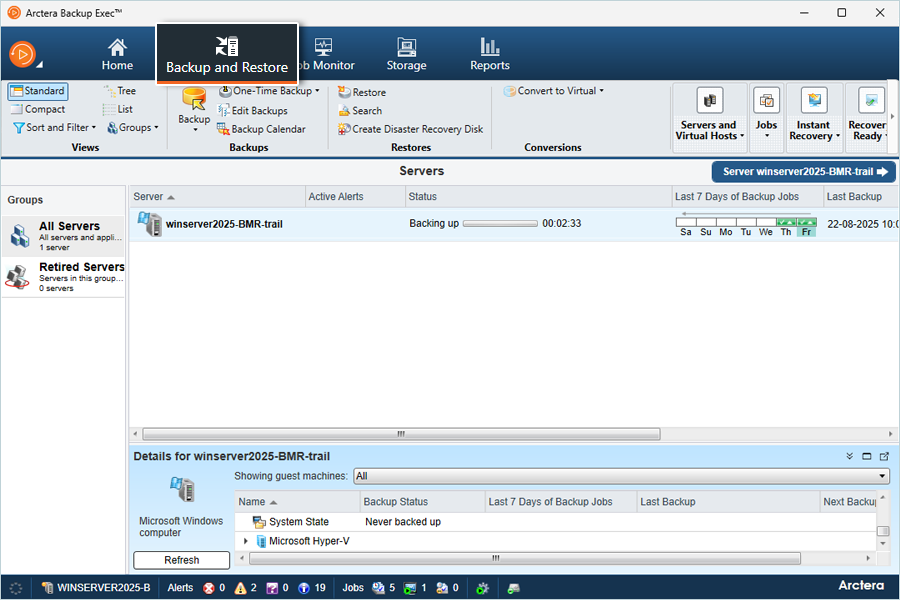Open the Reports tab
Viewport: 900px width, 600px height.
coord(490,55)
